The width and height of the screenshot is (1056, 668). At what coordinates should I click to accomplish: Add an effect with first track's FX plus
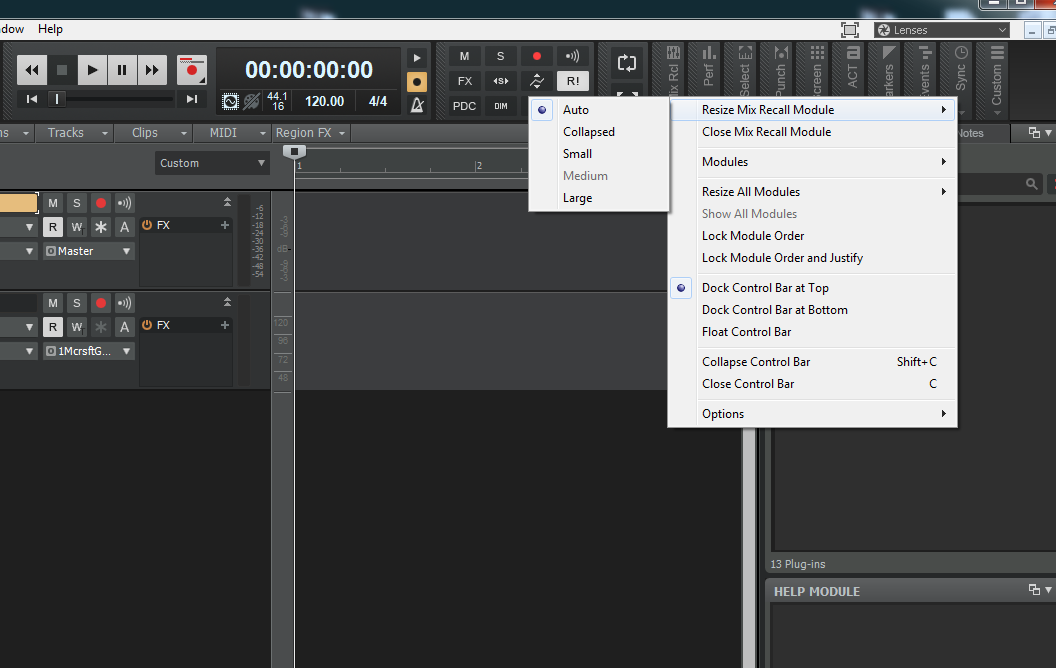coord(225,225)
